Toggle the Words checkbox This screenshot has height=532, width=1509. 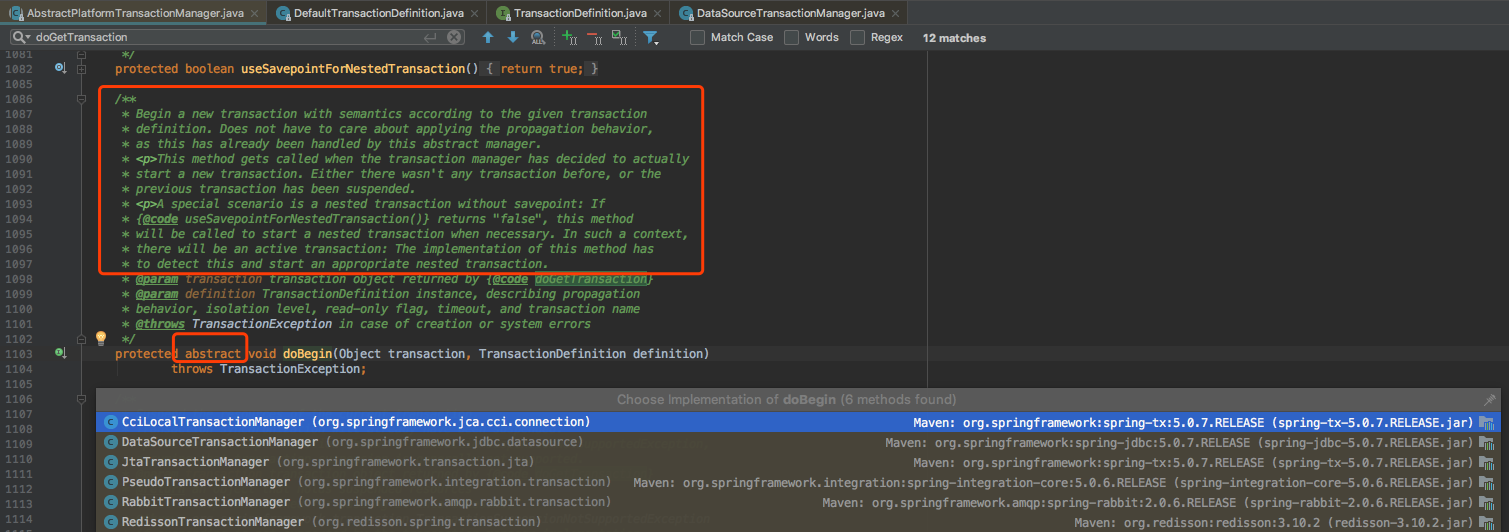click(792, 37)
